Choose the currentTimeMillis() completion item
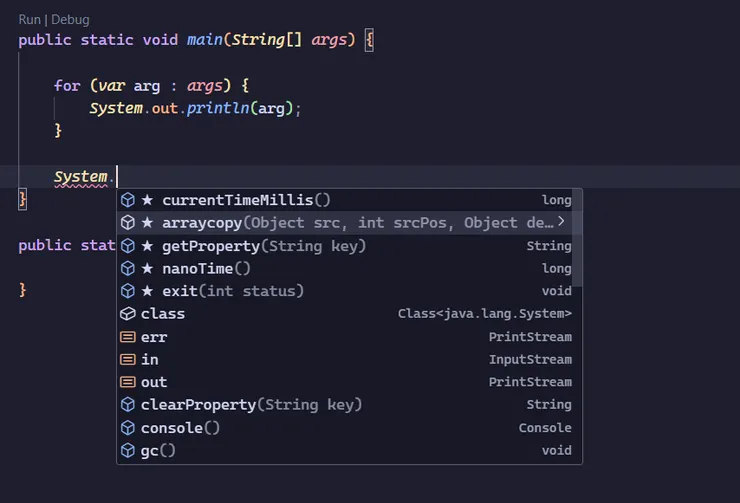The width and height of the screenshot is (740, 503). click(246, 200)
